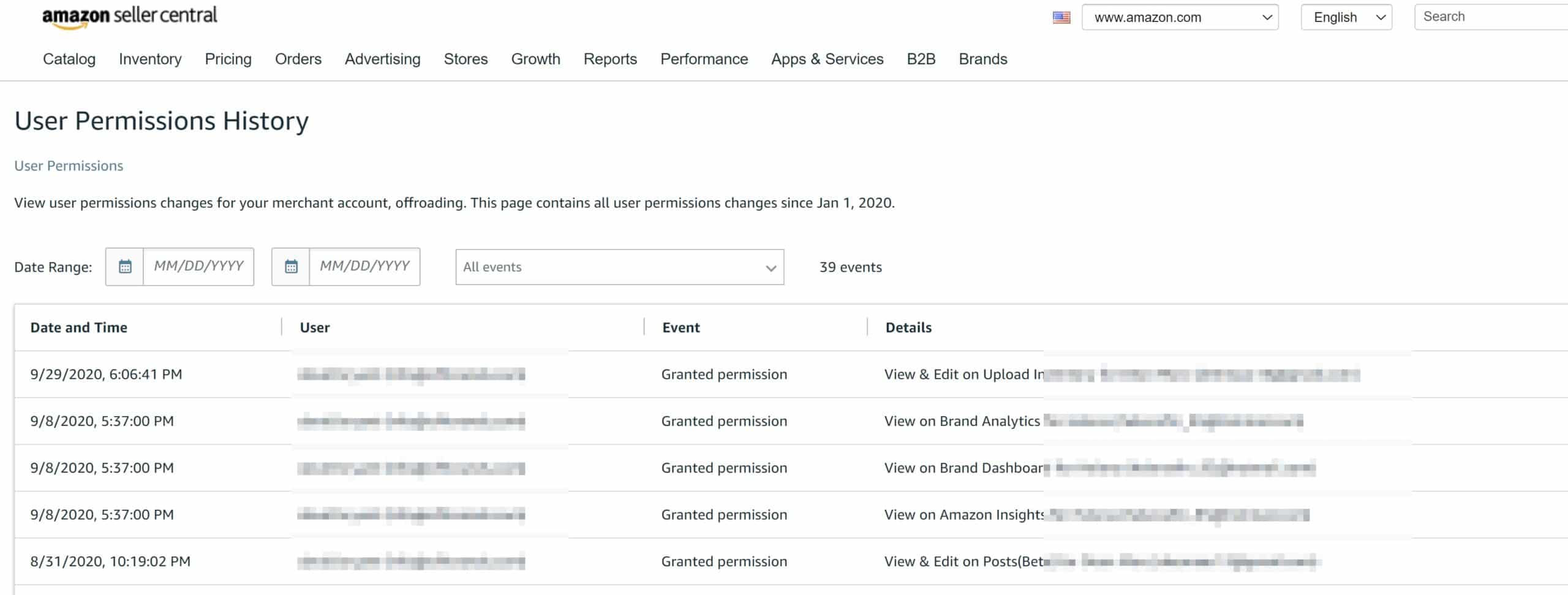The width and height of the screenshot is (1568, 595).
Task: Open the Brands menu
Action: 982,59
